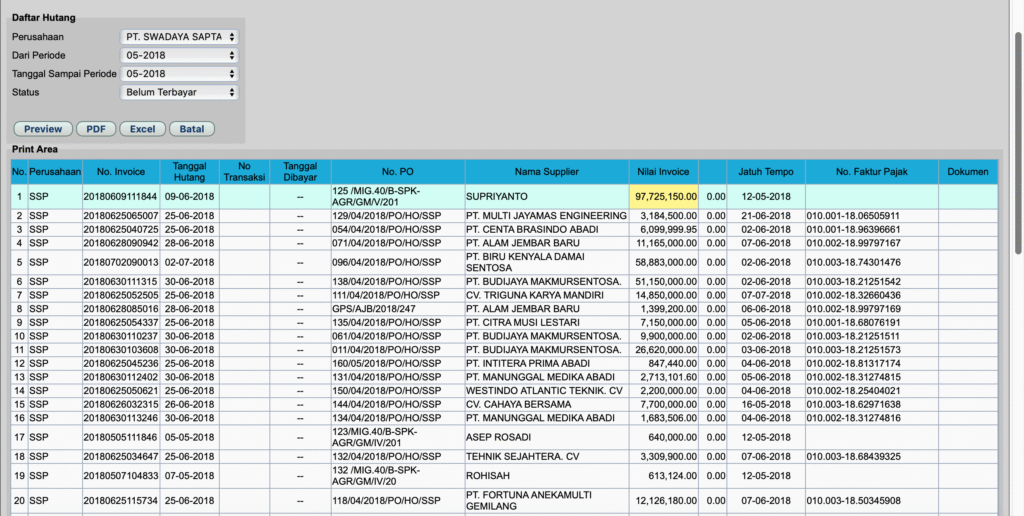Viewport: 1024px width, 516px height.
Task: Click PO number 071/04/2018/PO/HO/SSP
Action: (387, 243)
